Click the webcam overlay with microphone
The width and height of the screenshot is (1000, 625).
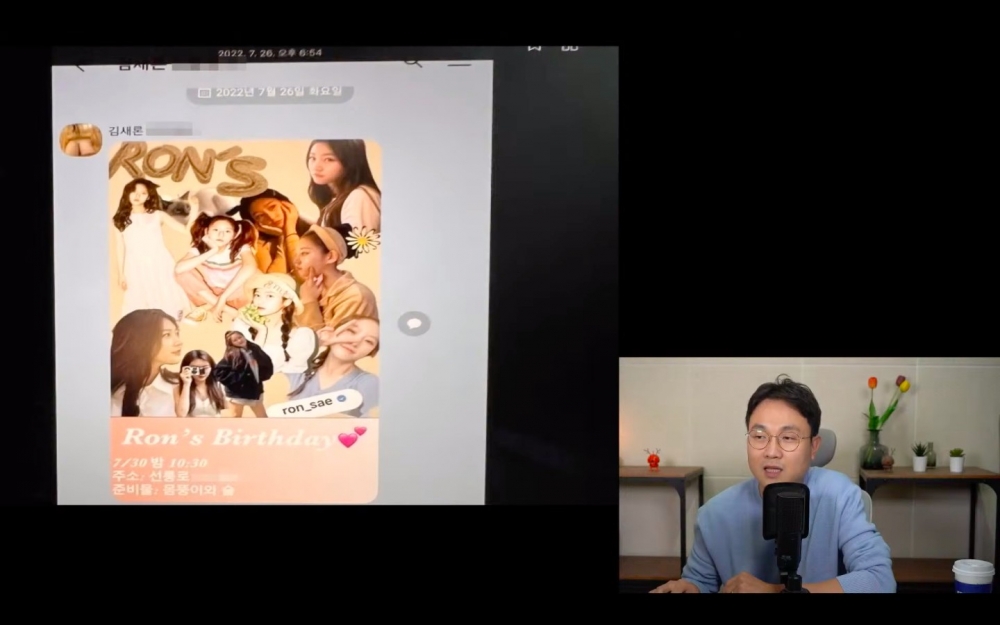(x=808, y=475)
